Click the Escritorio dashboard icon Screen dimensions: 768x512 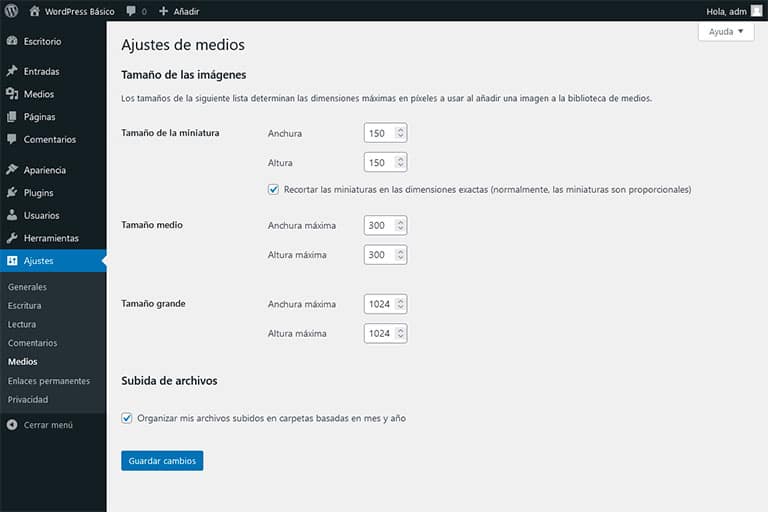[x=12, y=41]
